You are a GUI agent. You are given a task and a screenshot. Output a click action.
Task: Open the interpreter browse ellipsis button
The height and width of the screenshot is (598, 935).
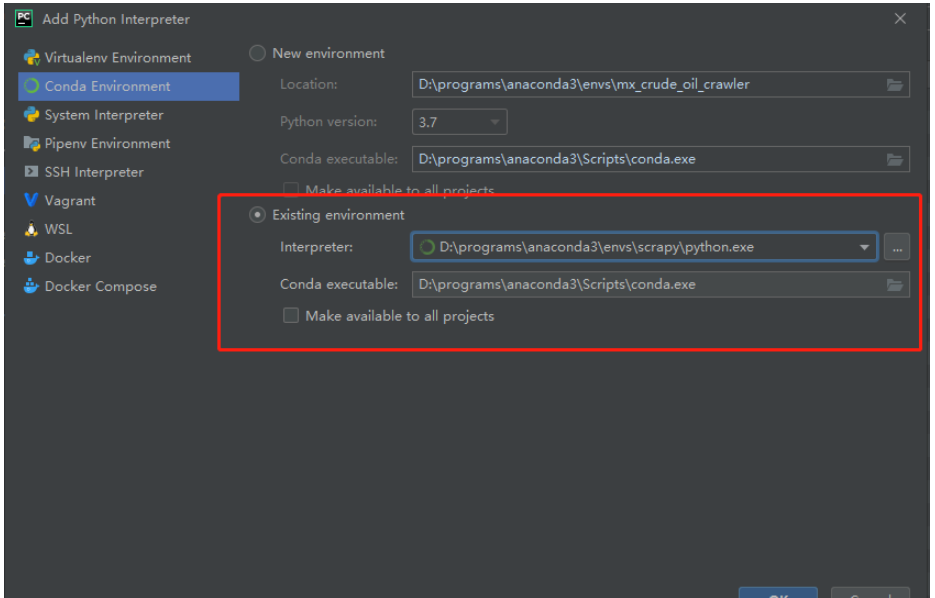(x=897, y=246)
